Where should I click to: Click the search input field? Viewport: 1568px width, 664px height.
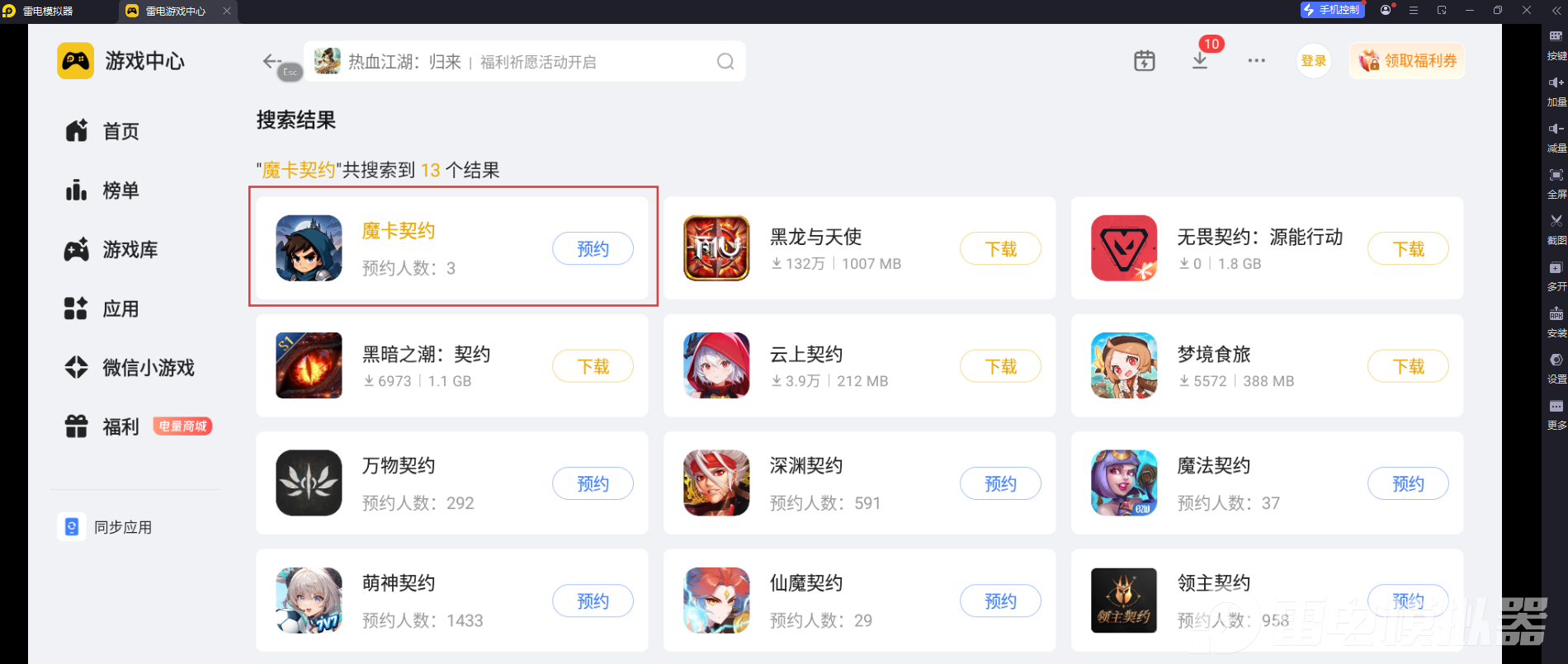525,62
